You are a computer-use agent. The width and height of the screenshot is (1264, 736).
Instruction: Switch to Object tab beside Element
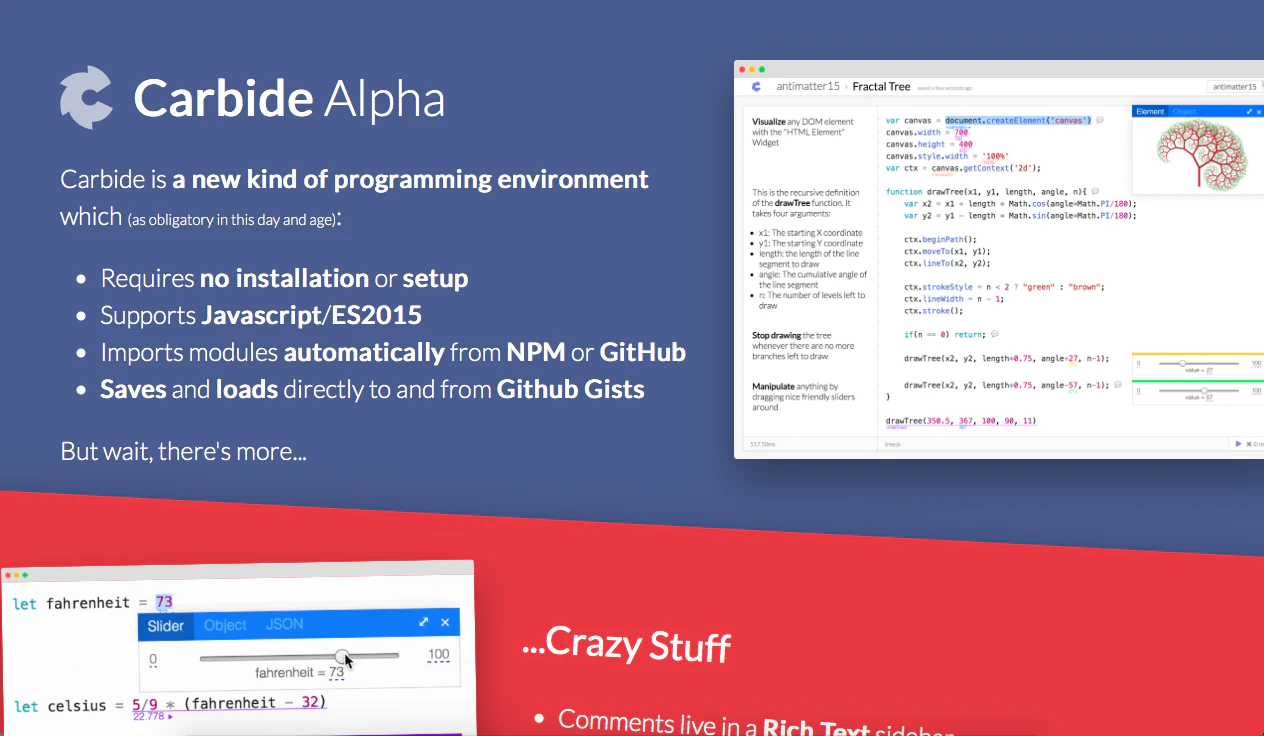(x=1184, y=112)
